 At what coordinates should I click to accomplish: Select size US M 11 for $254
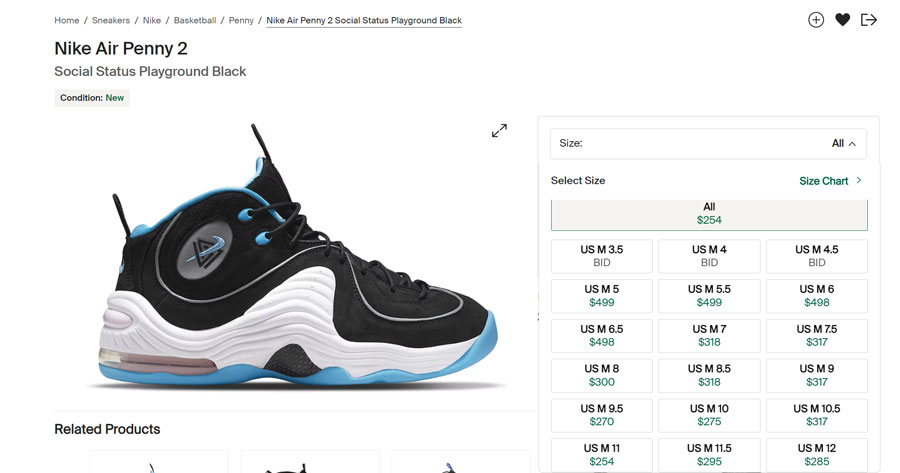[602, 455]
